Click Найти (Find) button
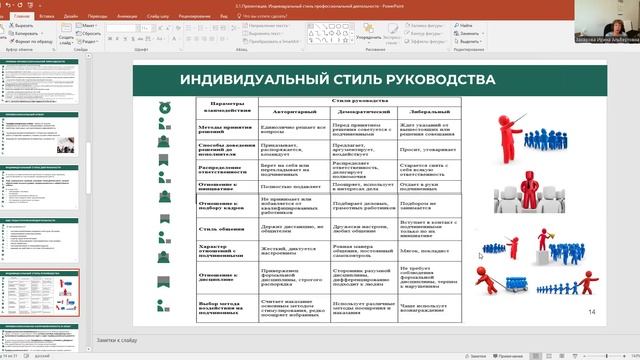 (463, 25)
